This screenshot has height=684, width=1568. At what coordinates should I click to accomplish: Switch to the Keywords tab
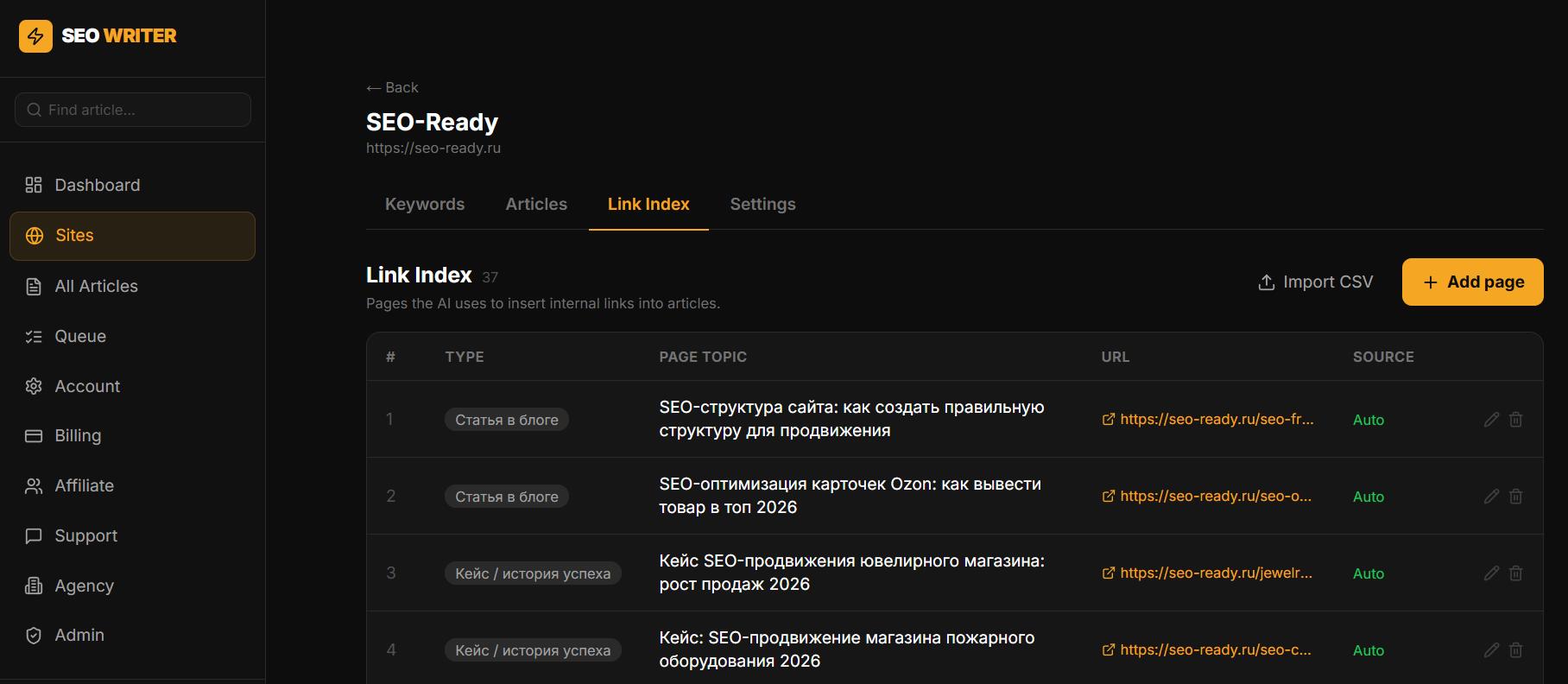pos(425,205)
